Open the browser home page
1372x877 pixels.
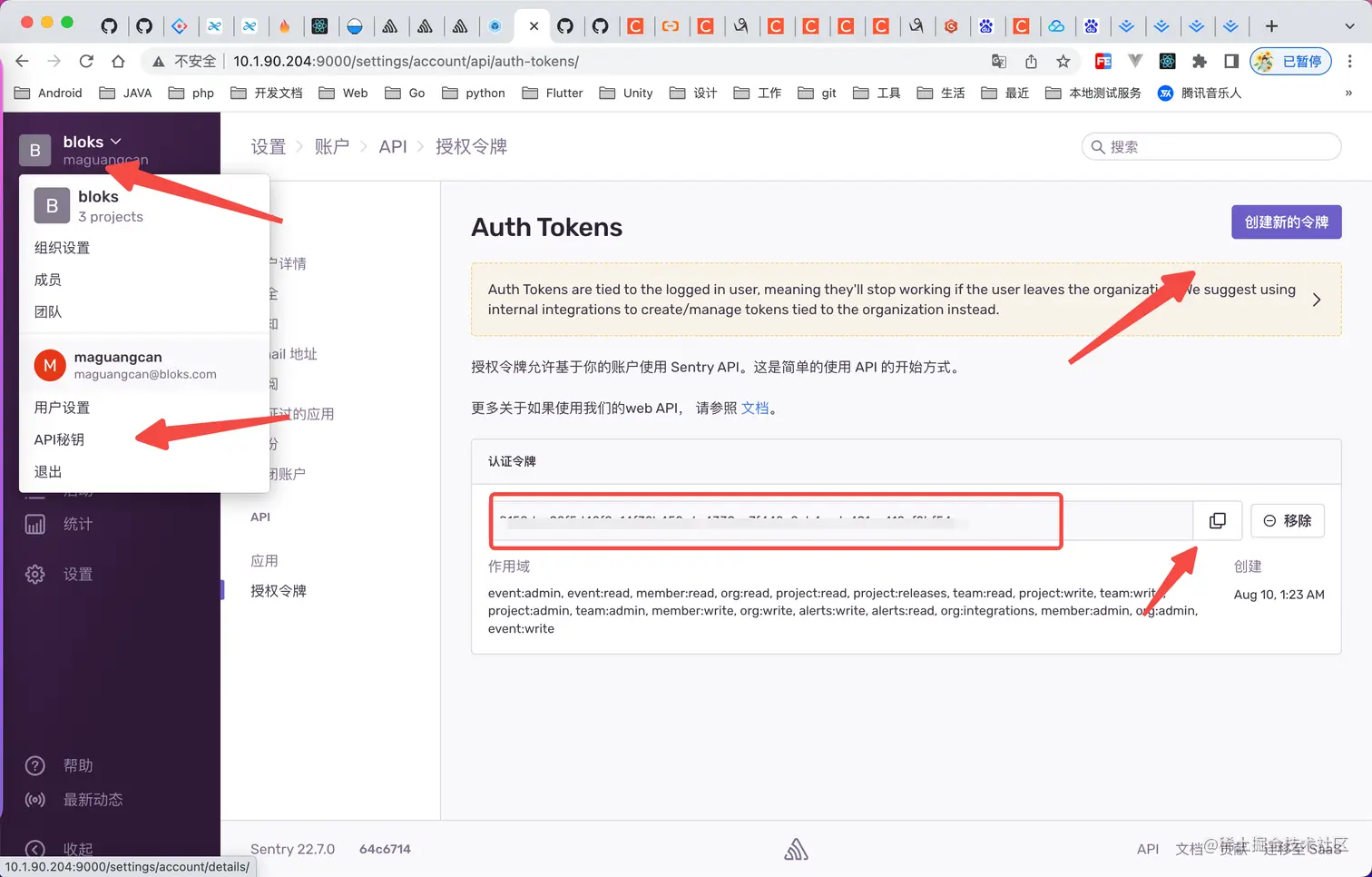tap(118, 61)
